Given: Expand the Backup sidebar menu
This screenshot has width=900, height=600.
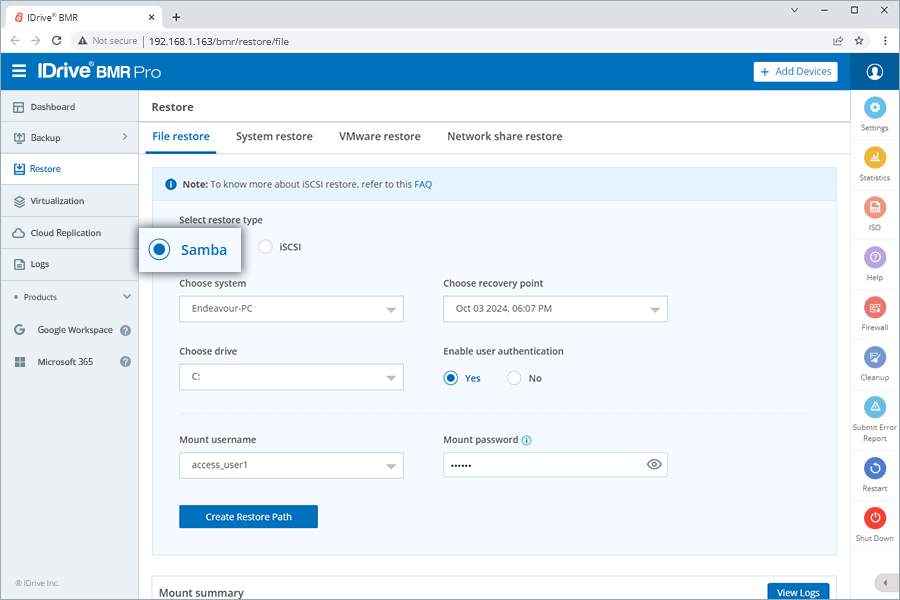Looking at the screenshot, I should pos(69,138).
